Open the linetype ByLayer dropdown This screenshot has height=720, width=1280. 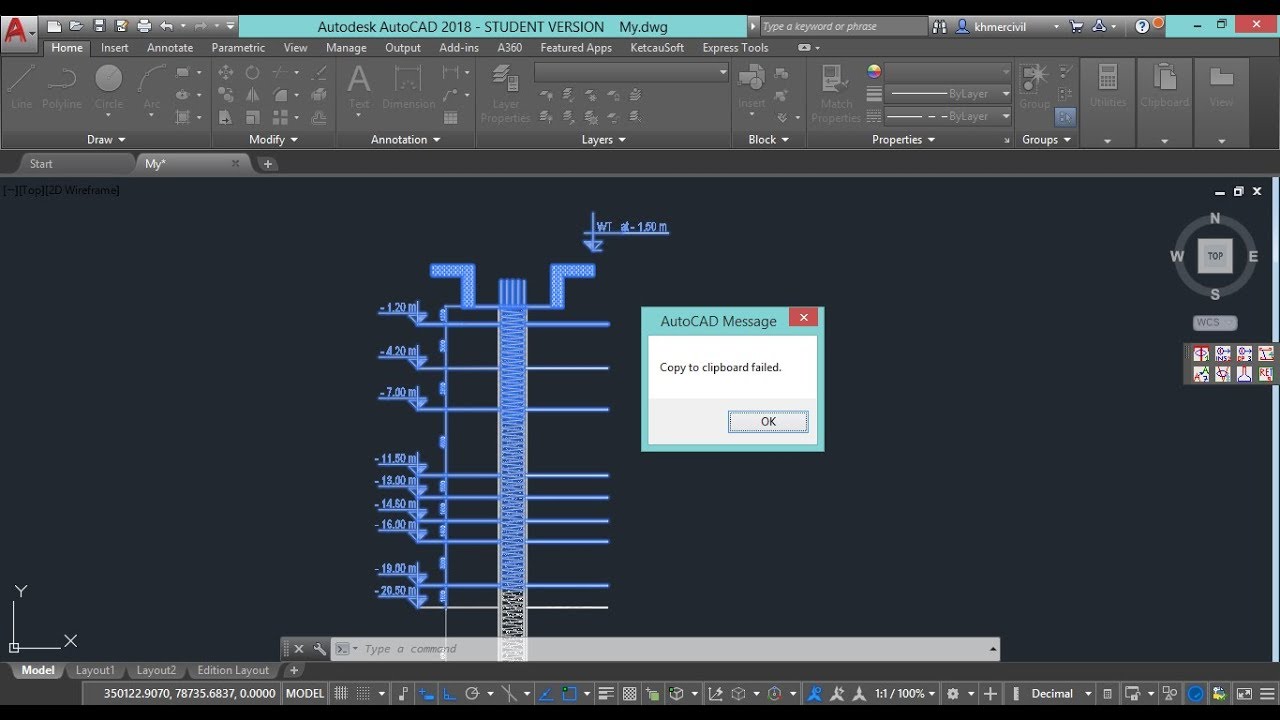coord(949,116)
